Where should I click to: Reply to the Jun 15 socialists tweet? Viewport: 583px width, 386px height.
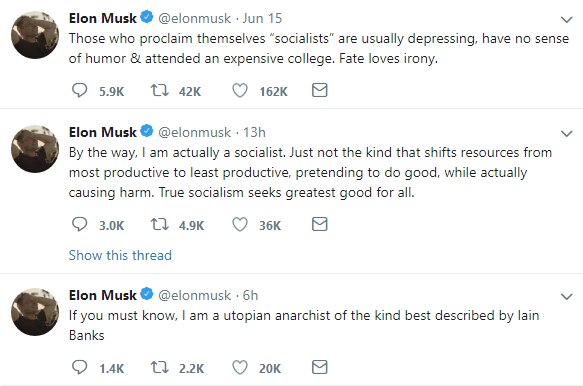click(79, 90)
